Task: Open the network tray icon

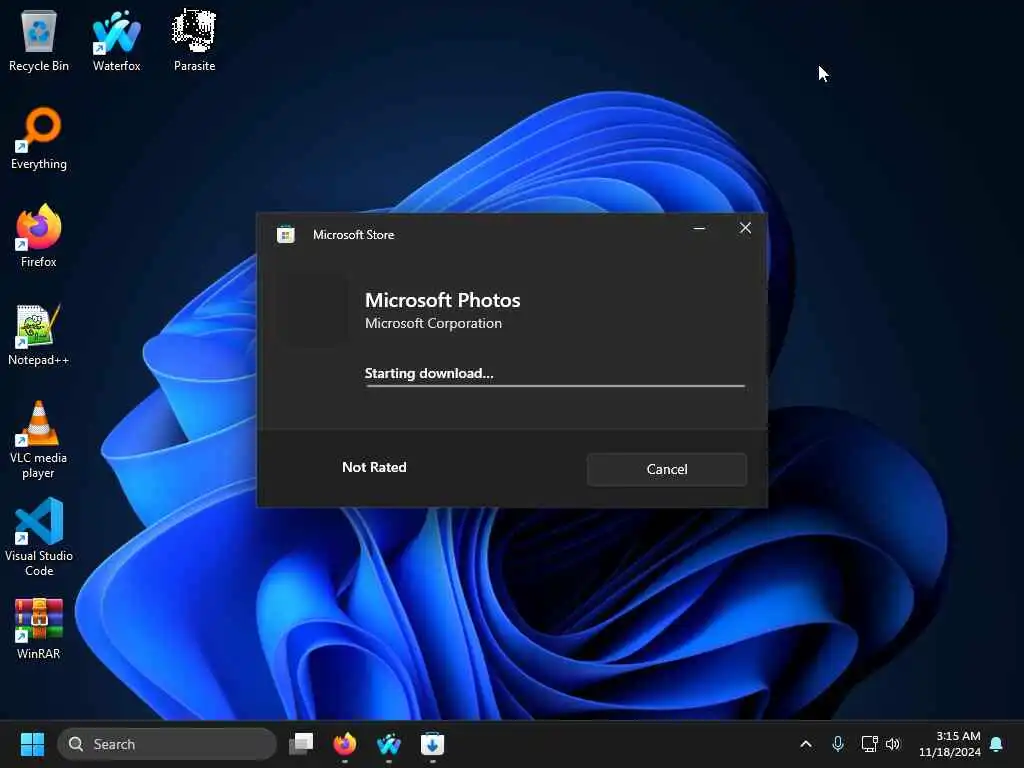Action: click(x=869, y=744)
